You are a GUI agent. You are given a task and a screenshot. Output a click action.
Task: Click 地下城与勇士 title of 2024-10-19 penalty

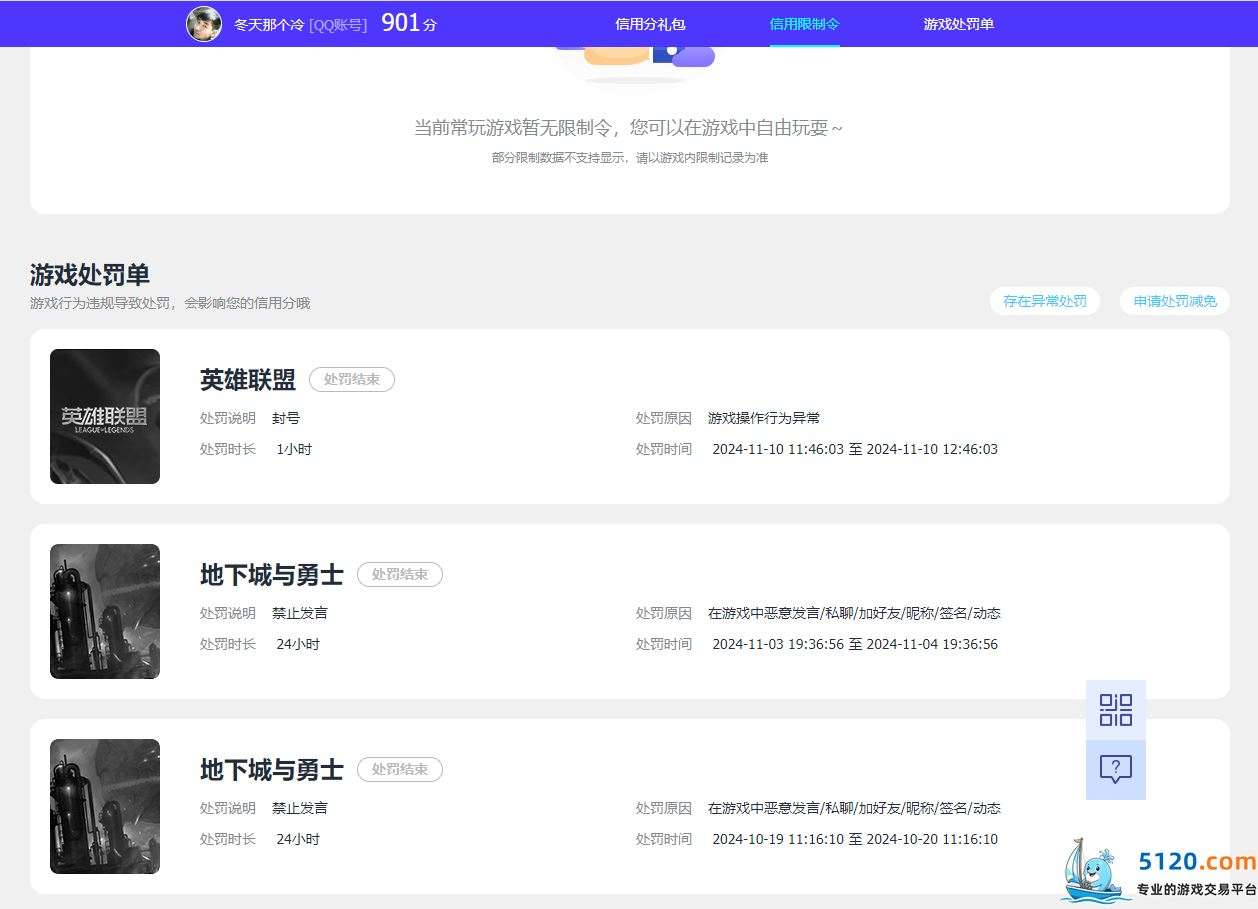(272, 770)
